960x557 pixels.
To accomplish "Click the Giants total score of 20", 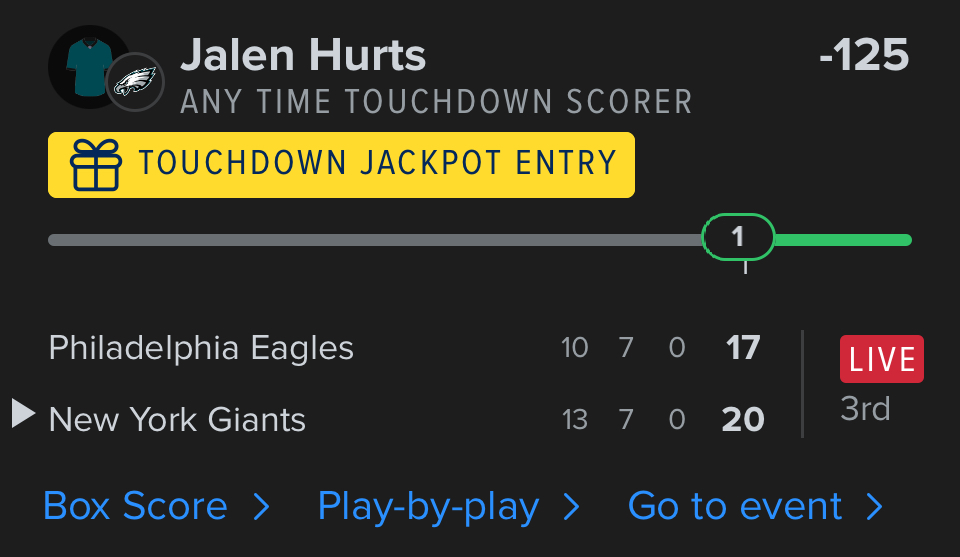I will pos(743,419).
